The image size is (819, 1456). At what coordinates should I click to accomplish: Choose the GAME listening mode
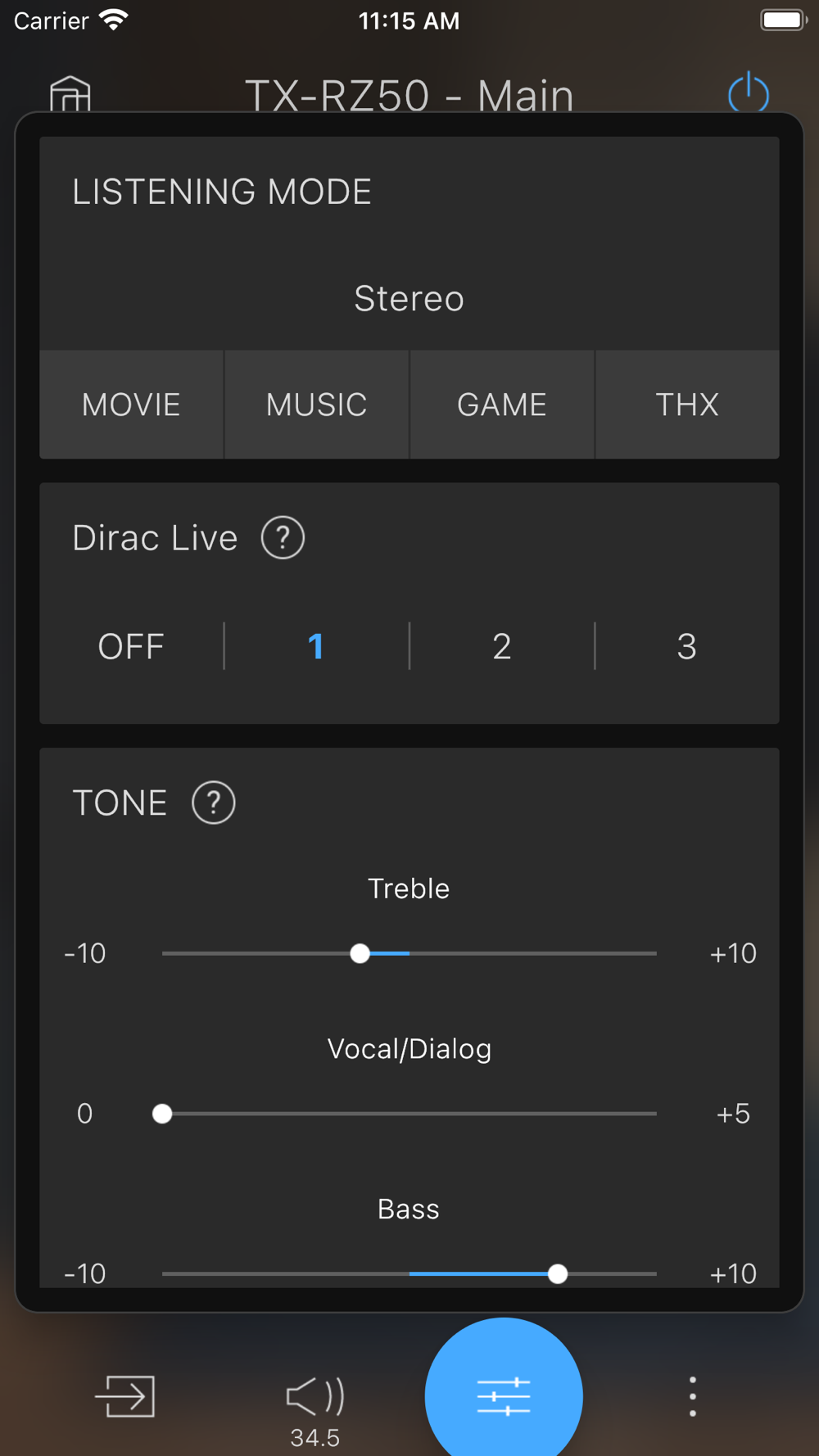(x=502, y=405)
